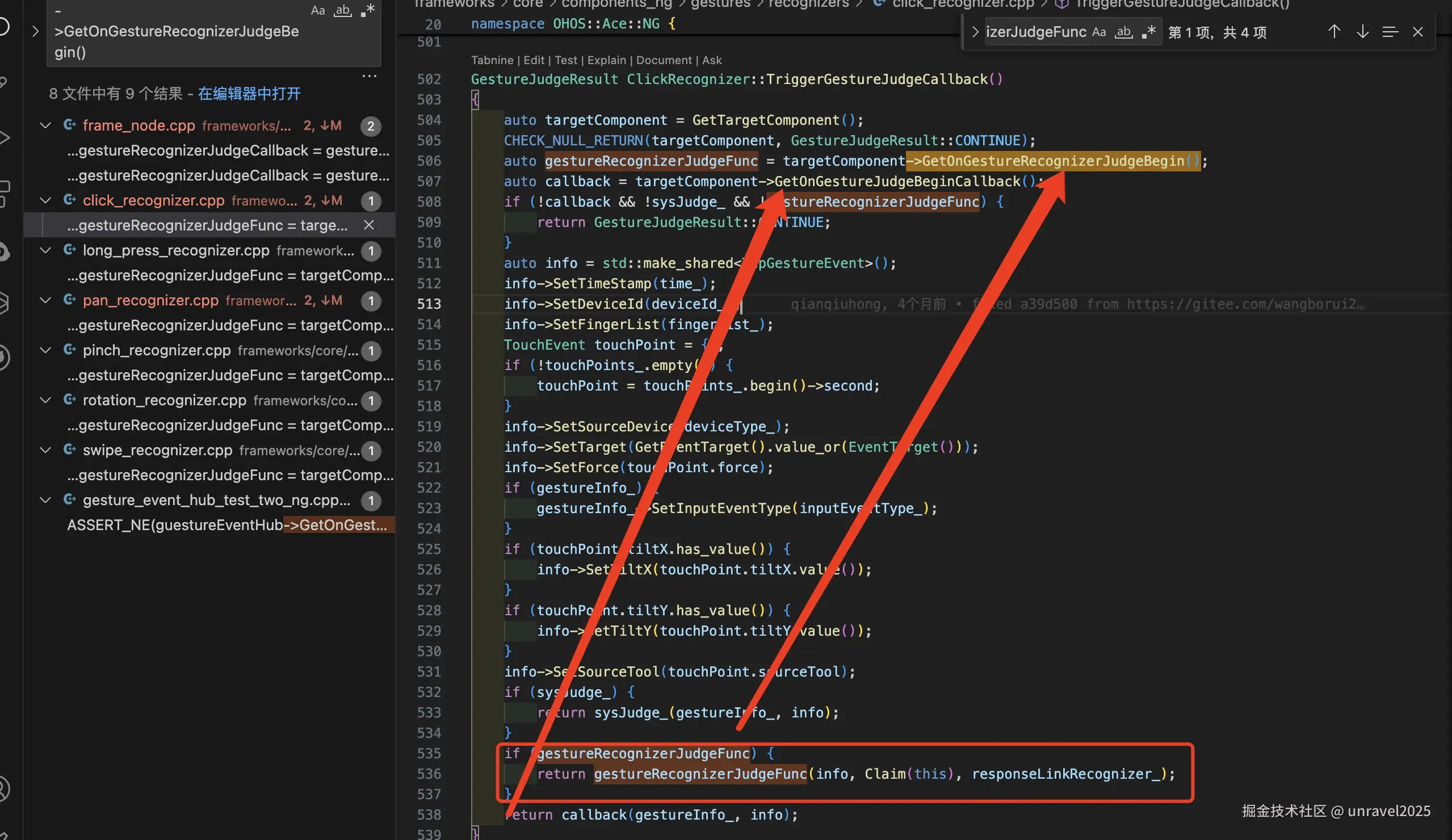Collapse swipe_recognizer.cpp results group
Screen dimensions: 1452x840
coord(45,450)
